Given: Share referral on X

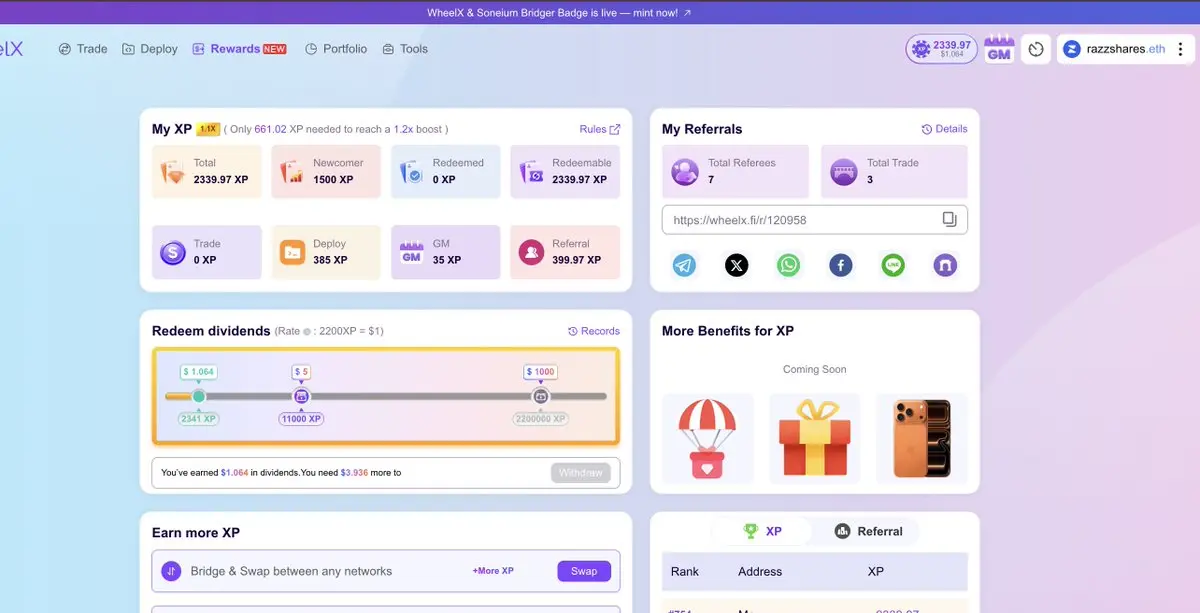Looking at the screenshot, I should point(736,265).
